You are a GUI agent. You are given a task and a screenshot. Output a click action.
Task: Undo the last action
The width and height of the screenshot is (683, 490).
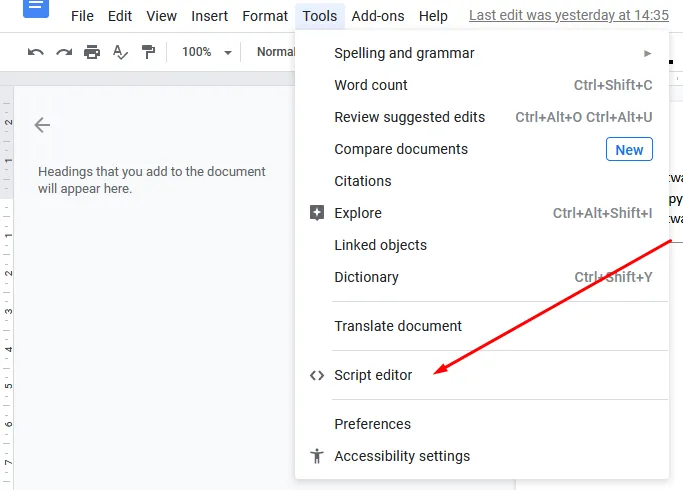36,52
